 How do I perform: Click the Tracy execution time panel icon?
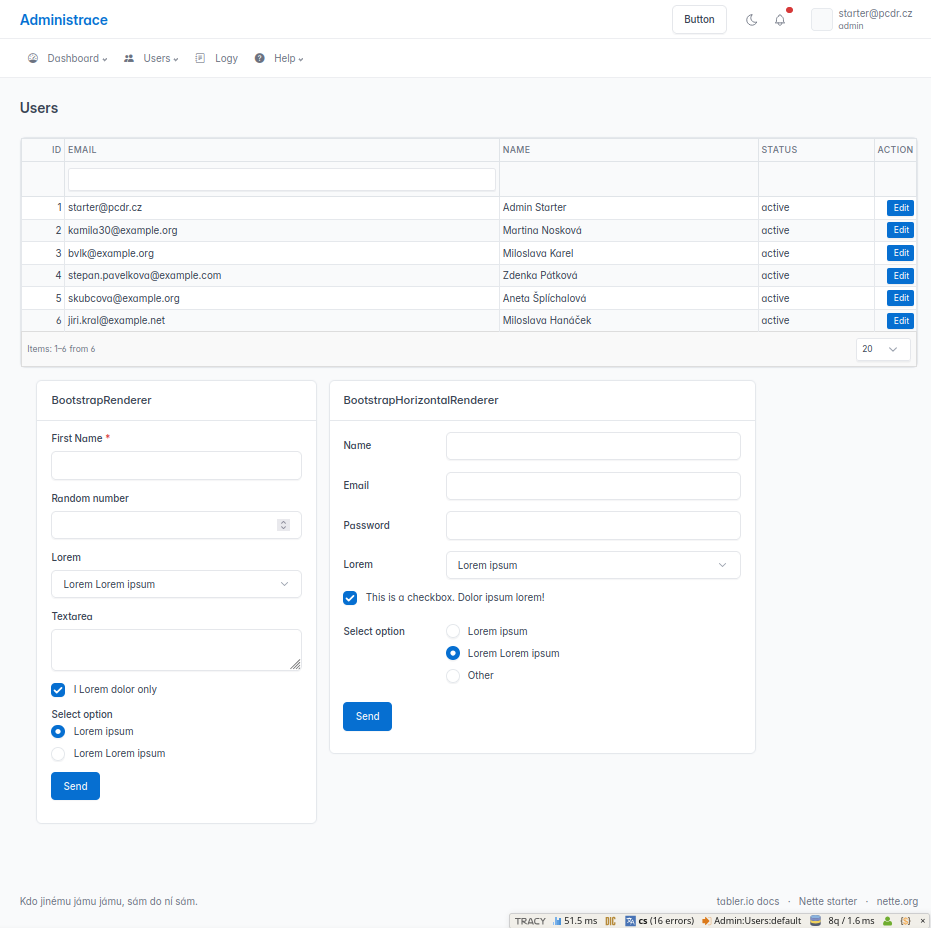point(575,921)
